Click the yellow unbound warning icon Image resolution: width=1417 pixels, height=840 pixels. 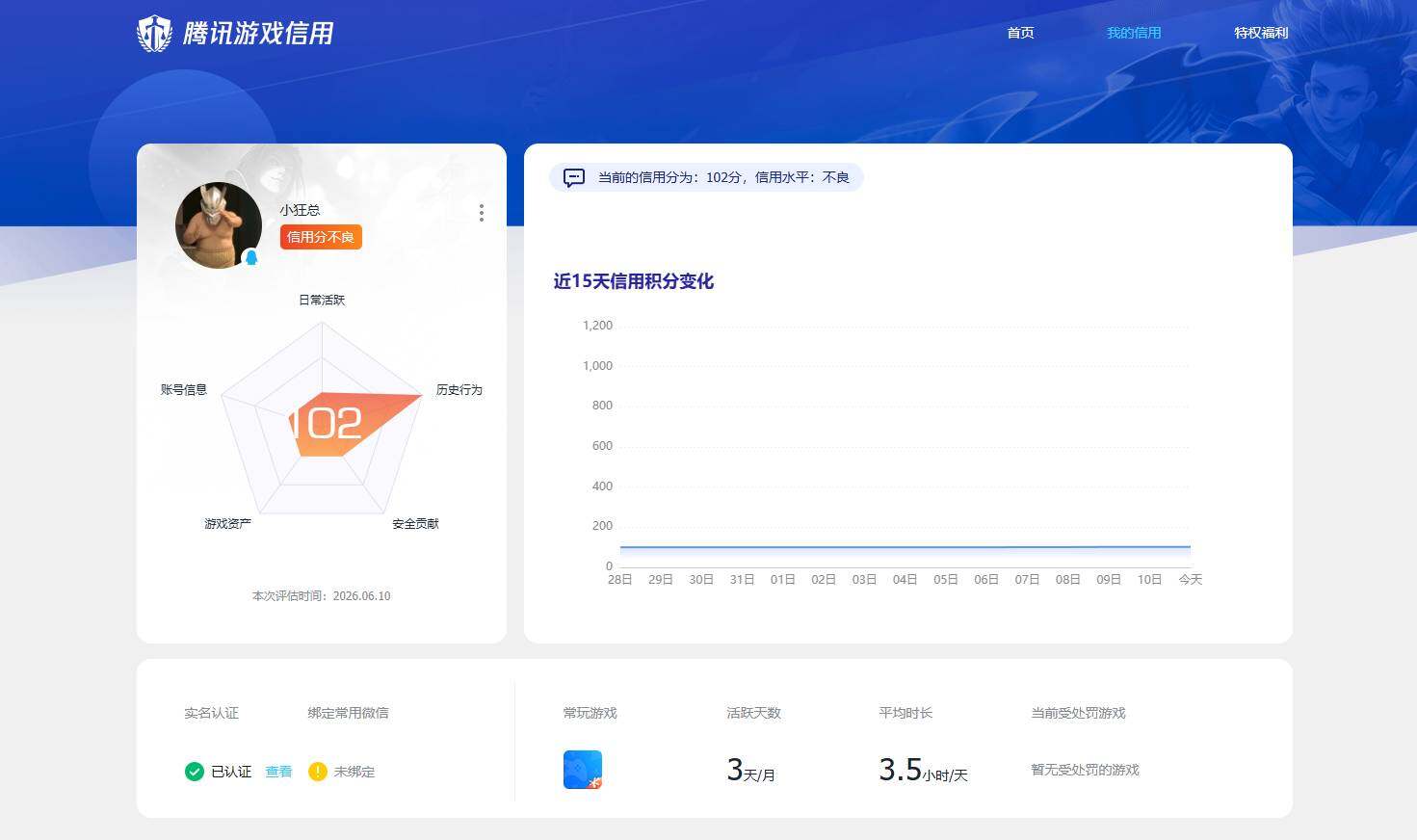318,772
